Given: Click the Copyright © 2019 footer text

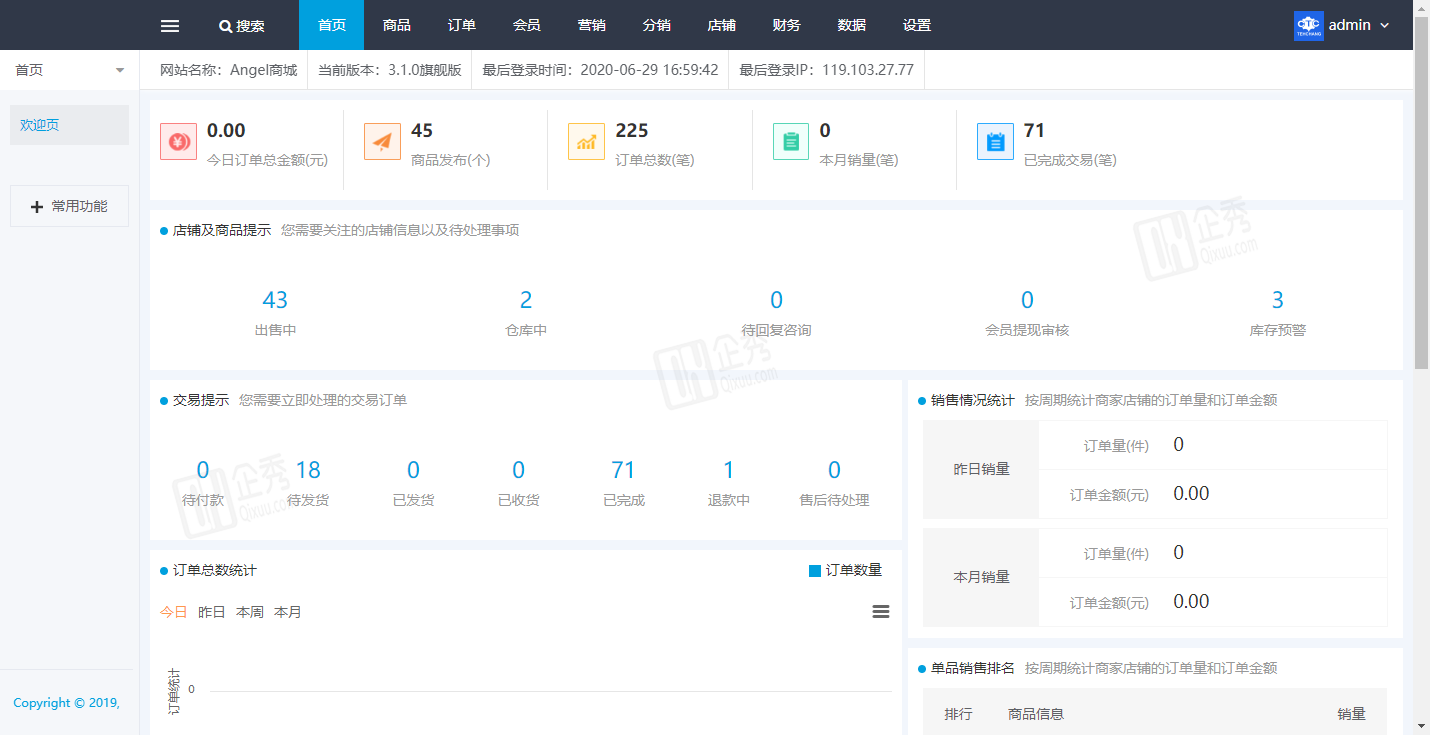Looking at the screenshot, I should click(x=66, y=703).
